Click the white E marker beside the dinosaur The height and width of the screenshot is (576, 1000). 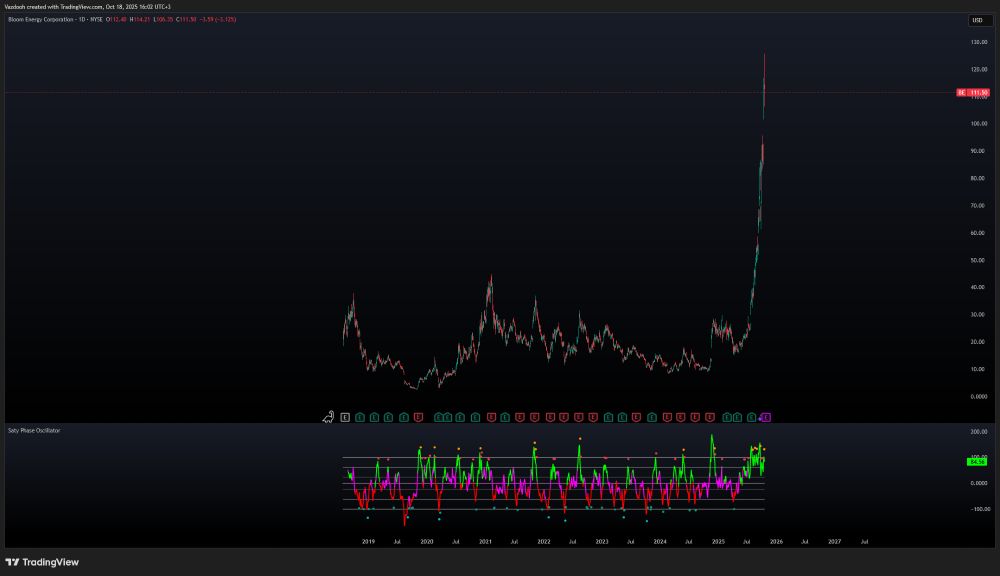click(x=345, y=417)
